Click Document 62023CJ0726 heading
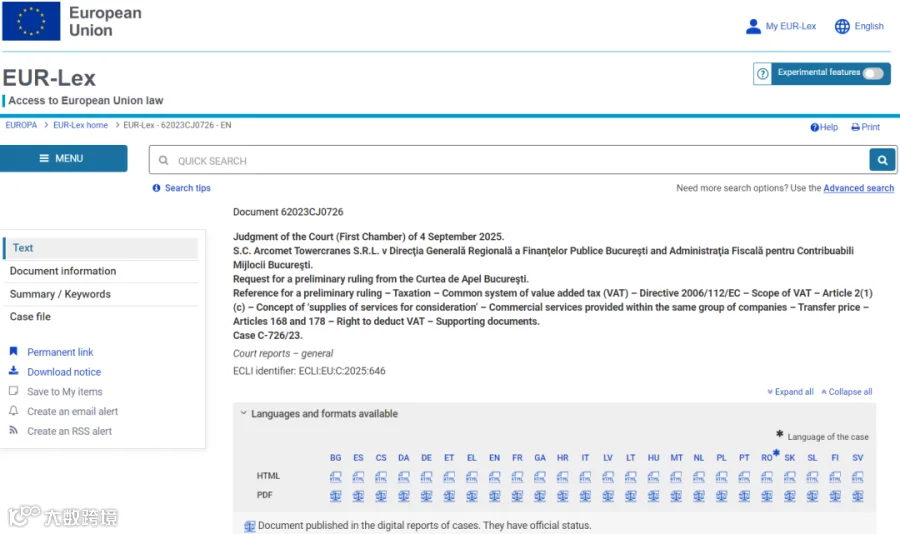Viewport: 900px width, 534px height. click(288, 212)
